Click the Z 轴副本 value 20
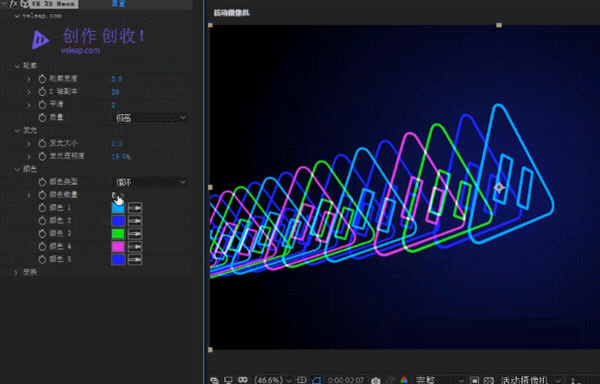Image resolution: width=600 pixels, height=384 pixels. point(116,92)
